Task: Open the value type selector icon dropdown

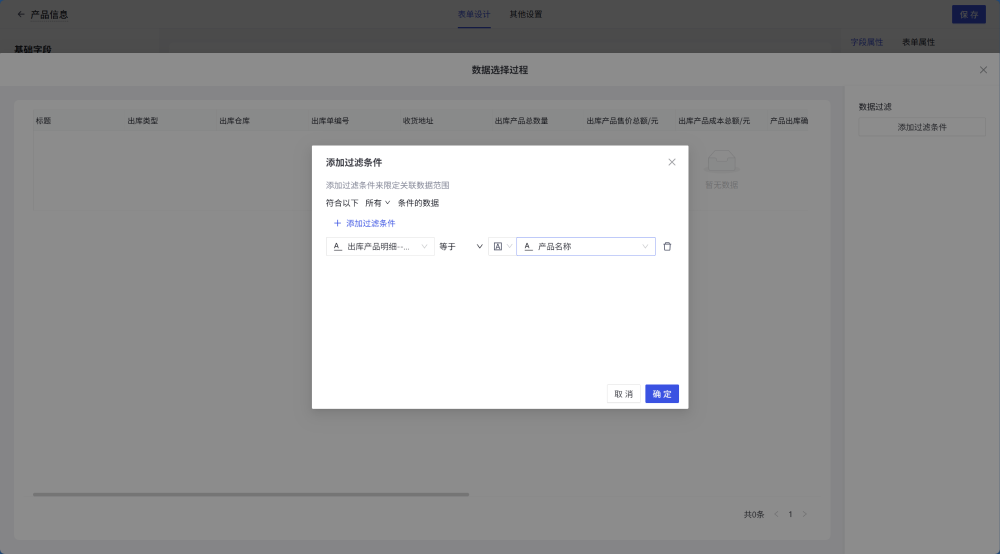Action: [x=501, y=246]
